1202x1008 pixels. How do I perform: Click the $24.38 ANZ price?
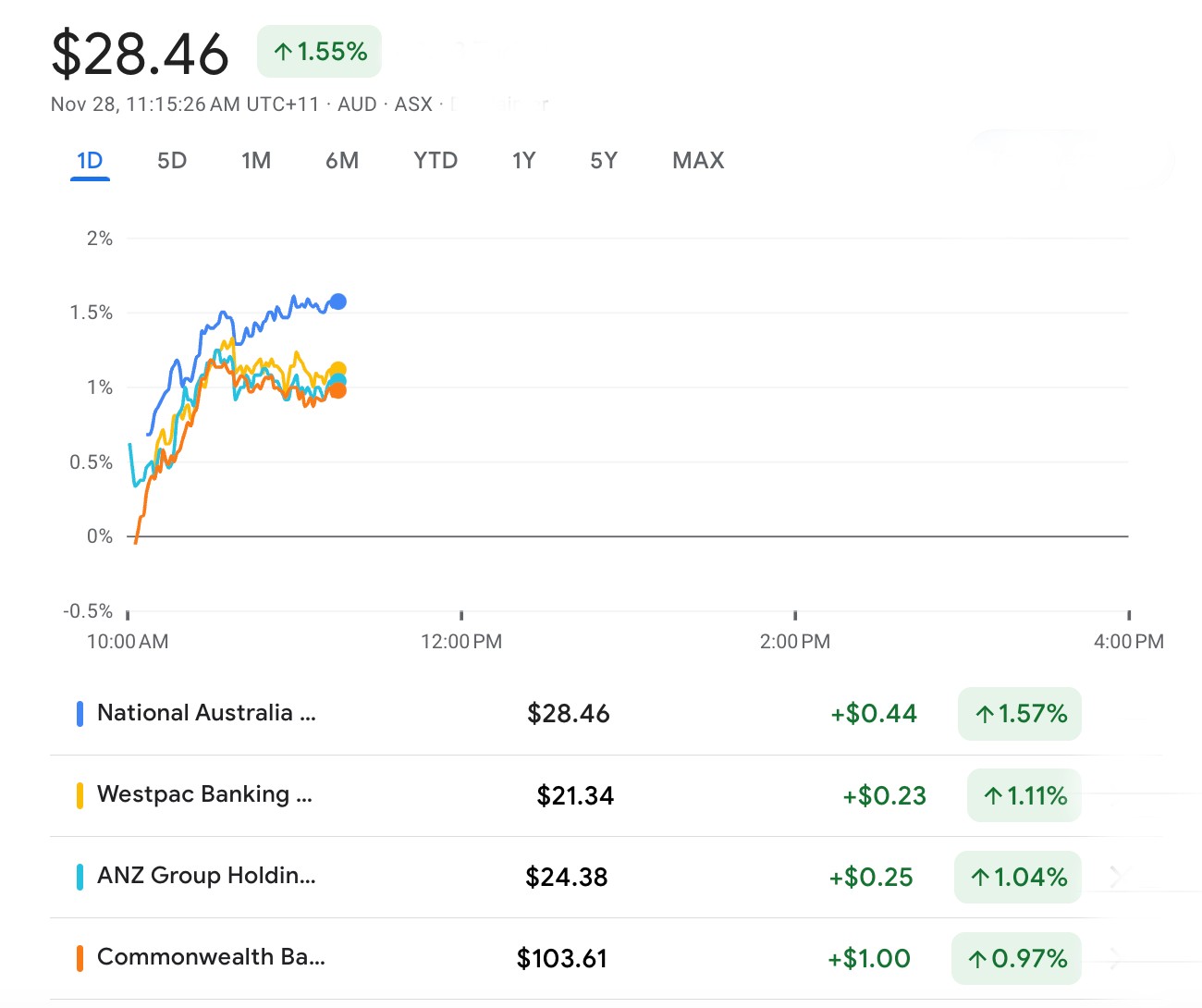click(x=567, y=877)
